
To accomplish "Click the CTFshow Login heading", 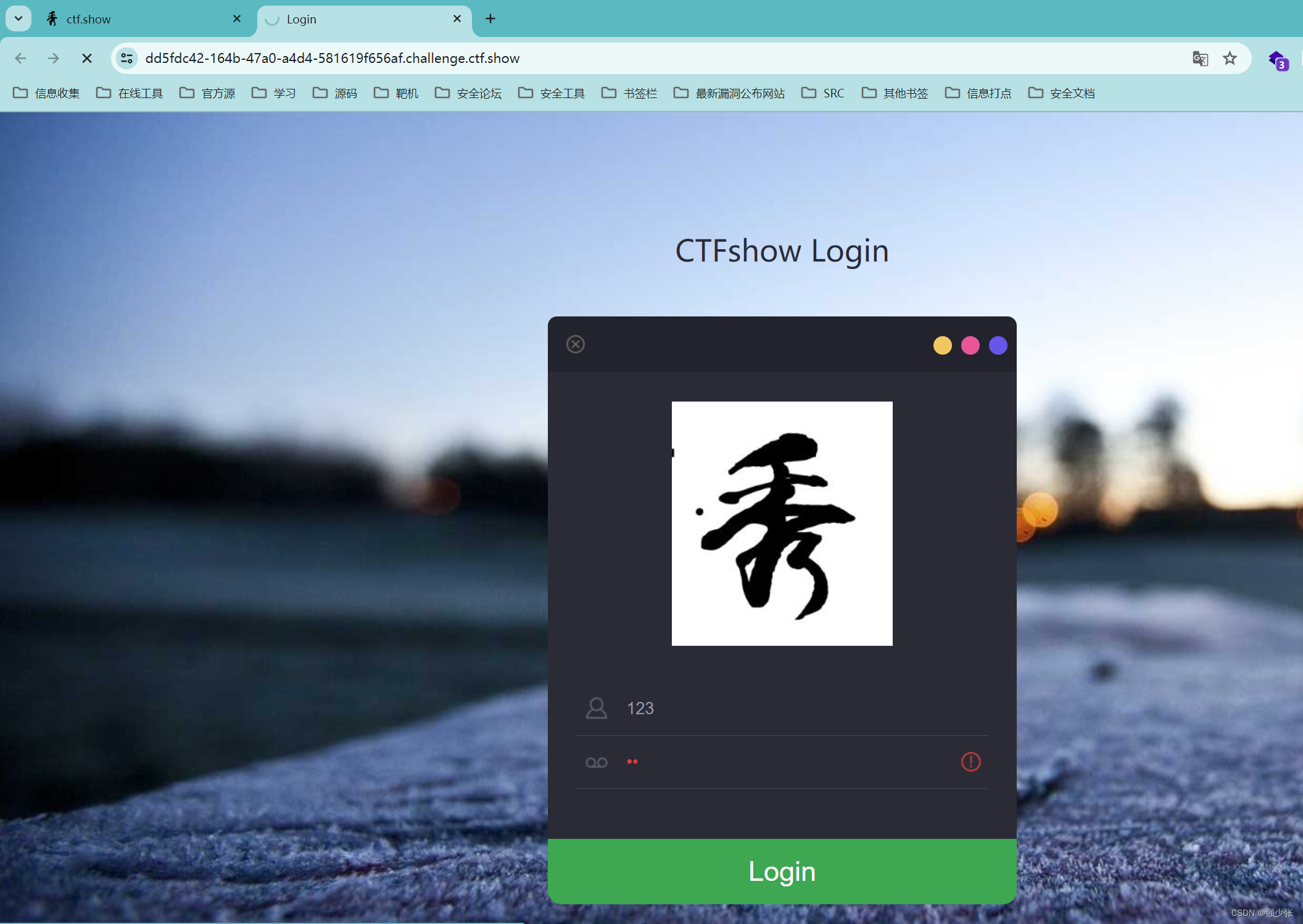I will [x=782, y=251].
